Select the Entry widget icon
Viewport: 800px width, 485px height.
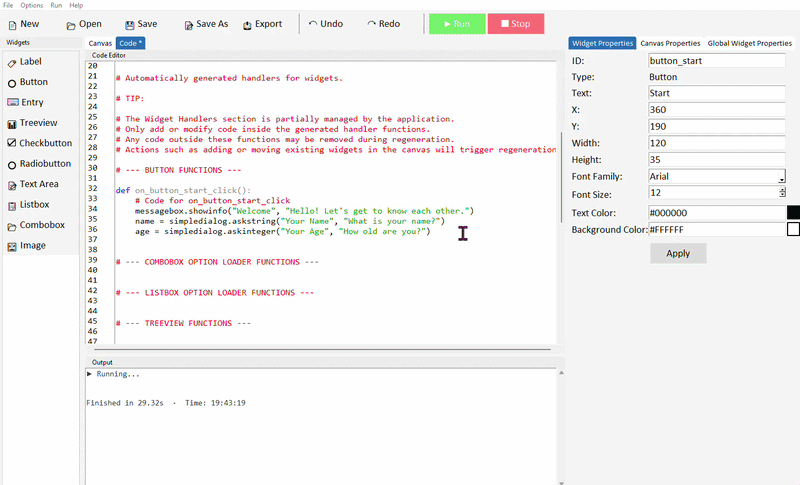pyautogui.click(x=13, y=103)
